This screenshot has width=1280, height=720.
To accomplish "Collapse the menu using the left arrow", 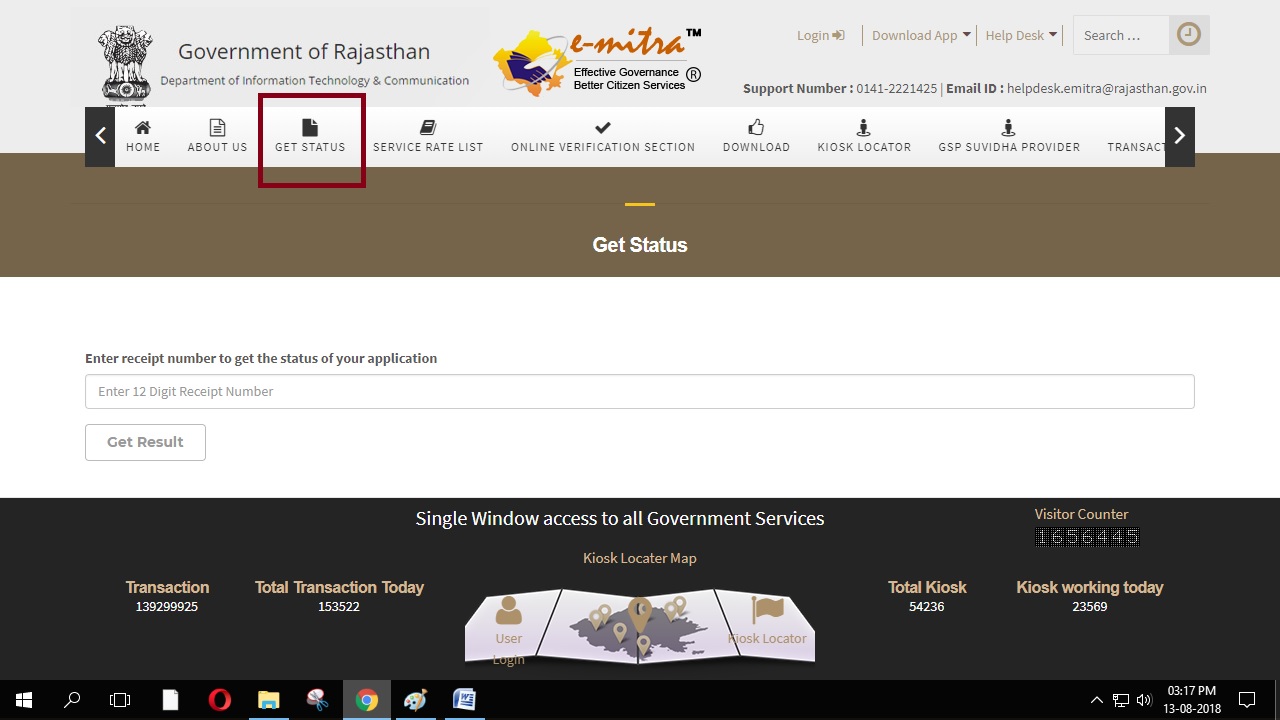I will 99,136.
